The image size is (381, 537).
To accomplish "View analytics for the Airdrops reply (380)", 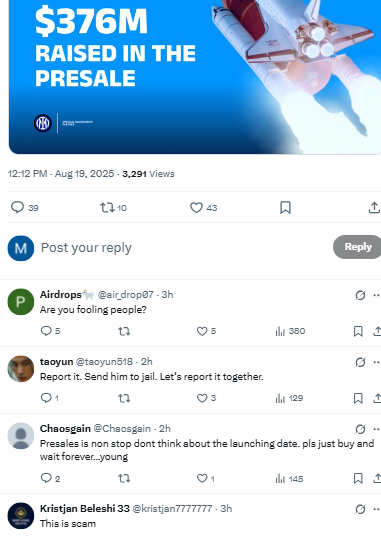I will pyautogui.click(x=290, y=331).
